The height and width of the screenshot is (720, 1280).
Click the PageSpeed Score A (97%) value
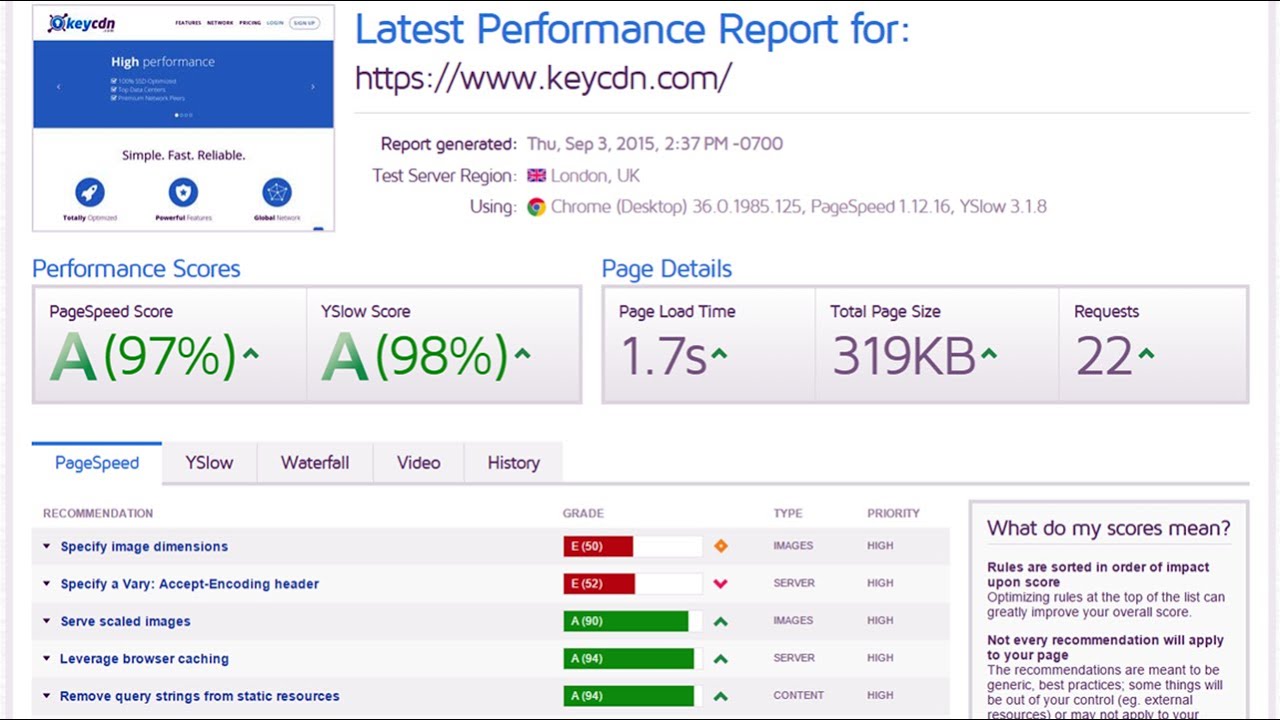(x=143, y=357)
